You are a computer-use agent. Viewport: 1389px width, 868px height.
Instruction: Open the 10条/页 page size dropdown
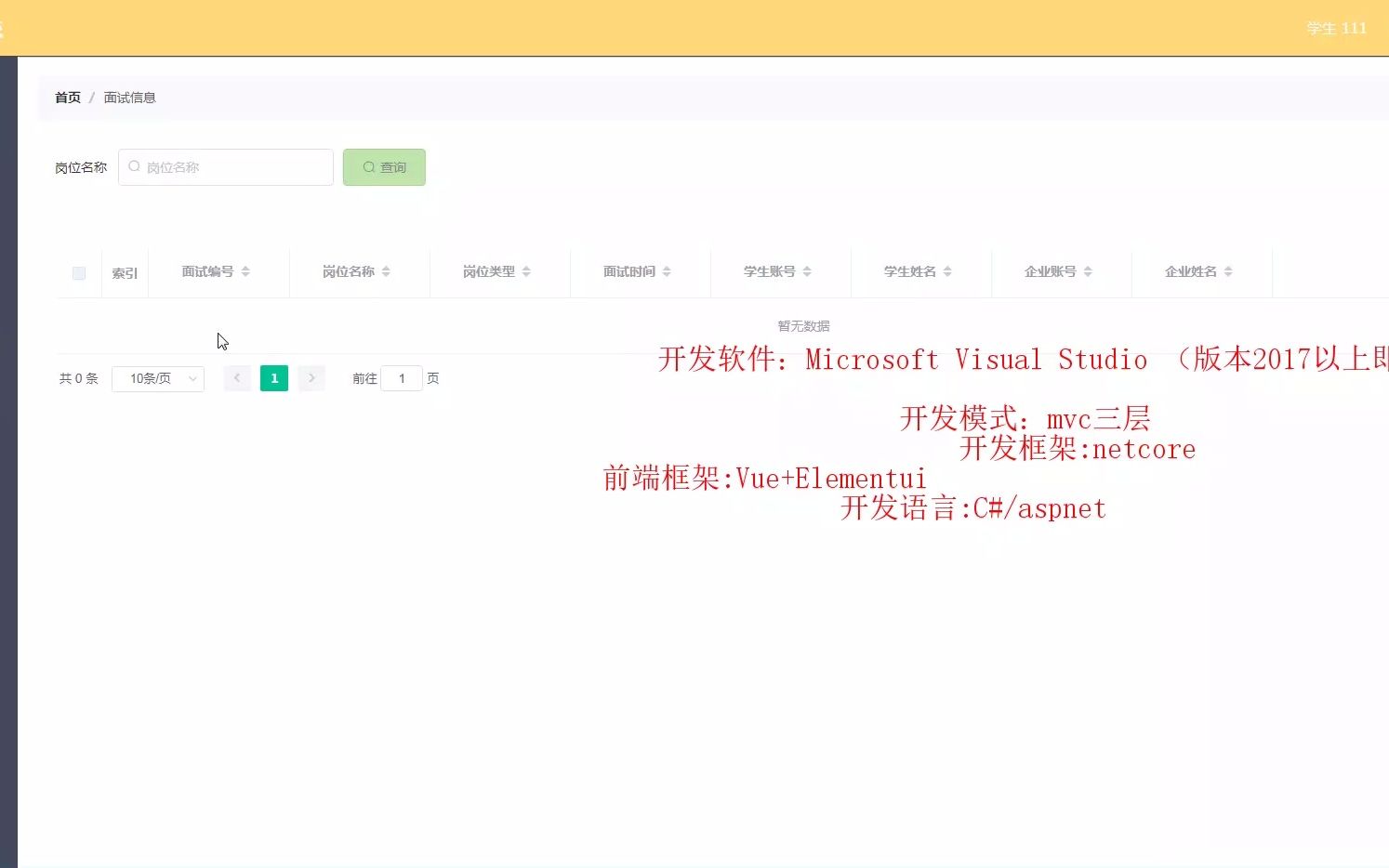coord(158,378)
